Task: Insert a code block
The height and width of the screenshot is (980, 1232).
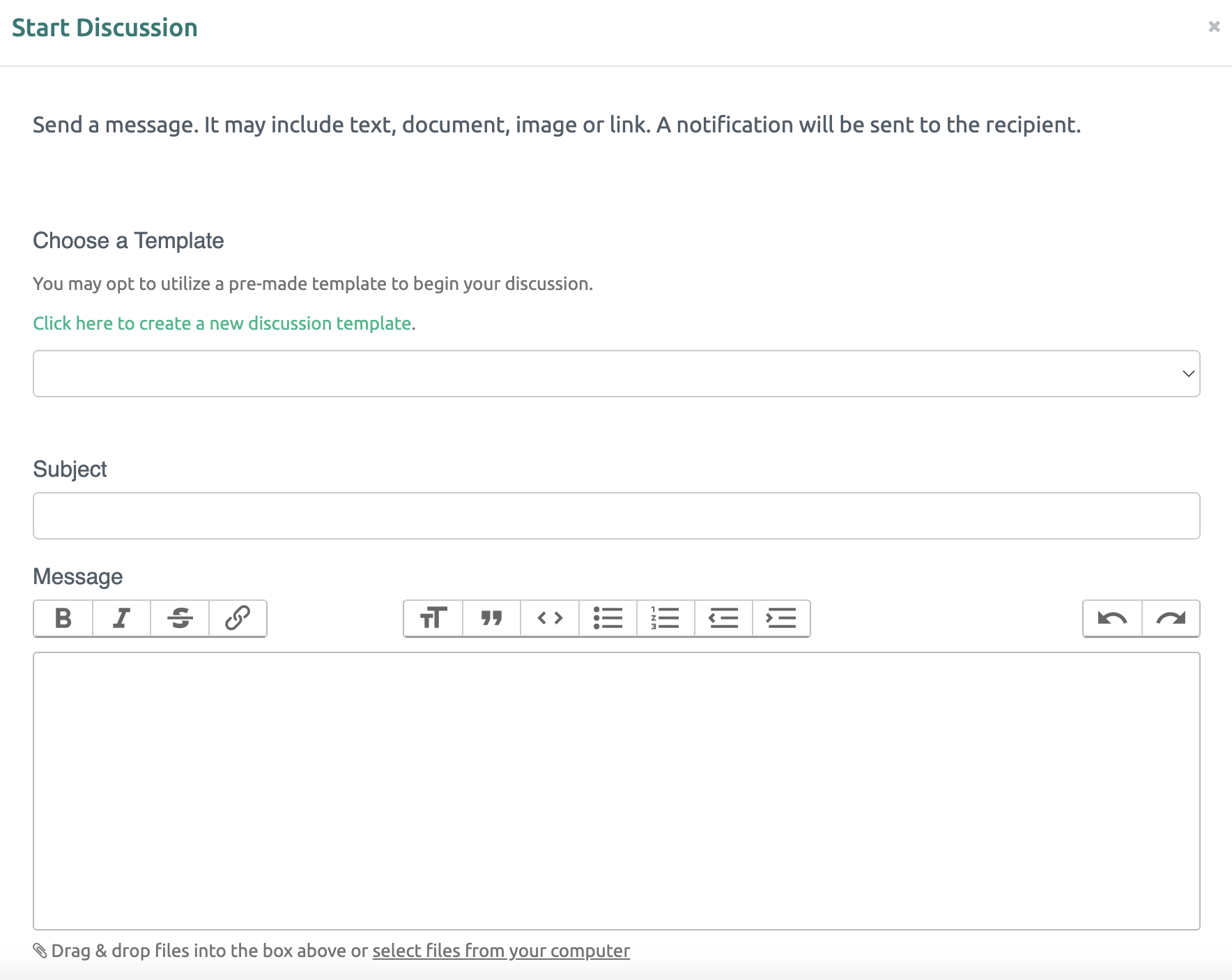Action: [549, 618]
